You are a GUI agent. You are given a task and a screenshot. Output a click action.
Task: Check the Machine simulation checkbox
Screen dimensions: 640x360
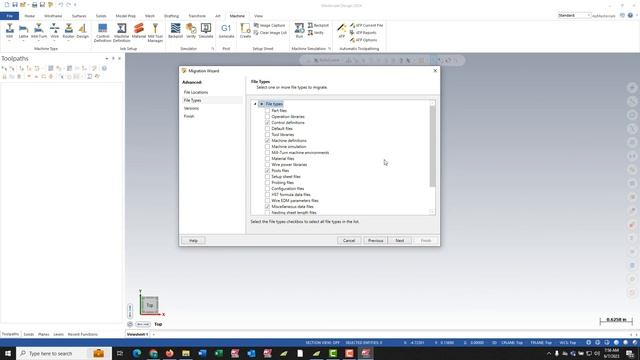pyautogui.click(x=267, y=147)
